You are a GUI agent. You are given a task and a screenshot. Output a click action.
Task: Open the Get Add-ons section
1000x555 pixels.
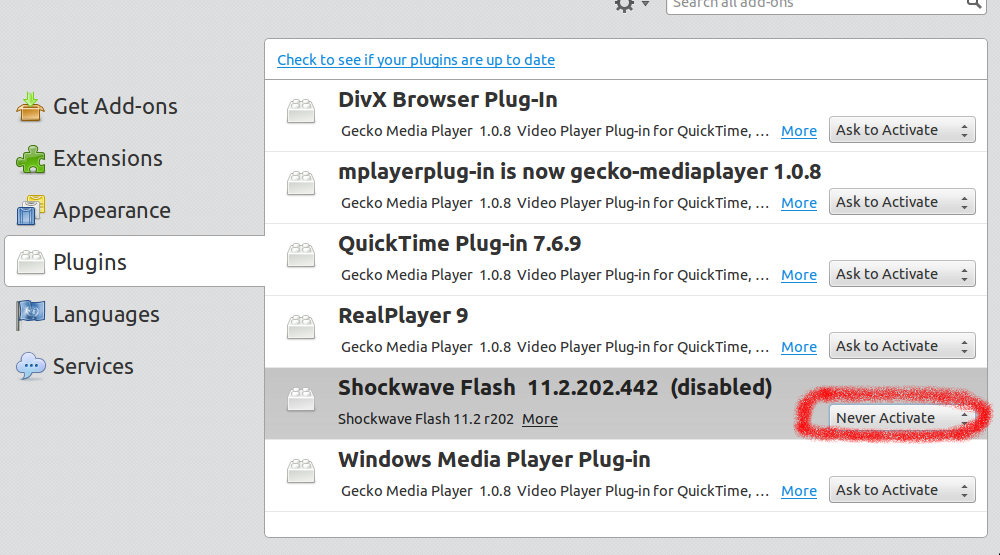tap(114, 106)
